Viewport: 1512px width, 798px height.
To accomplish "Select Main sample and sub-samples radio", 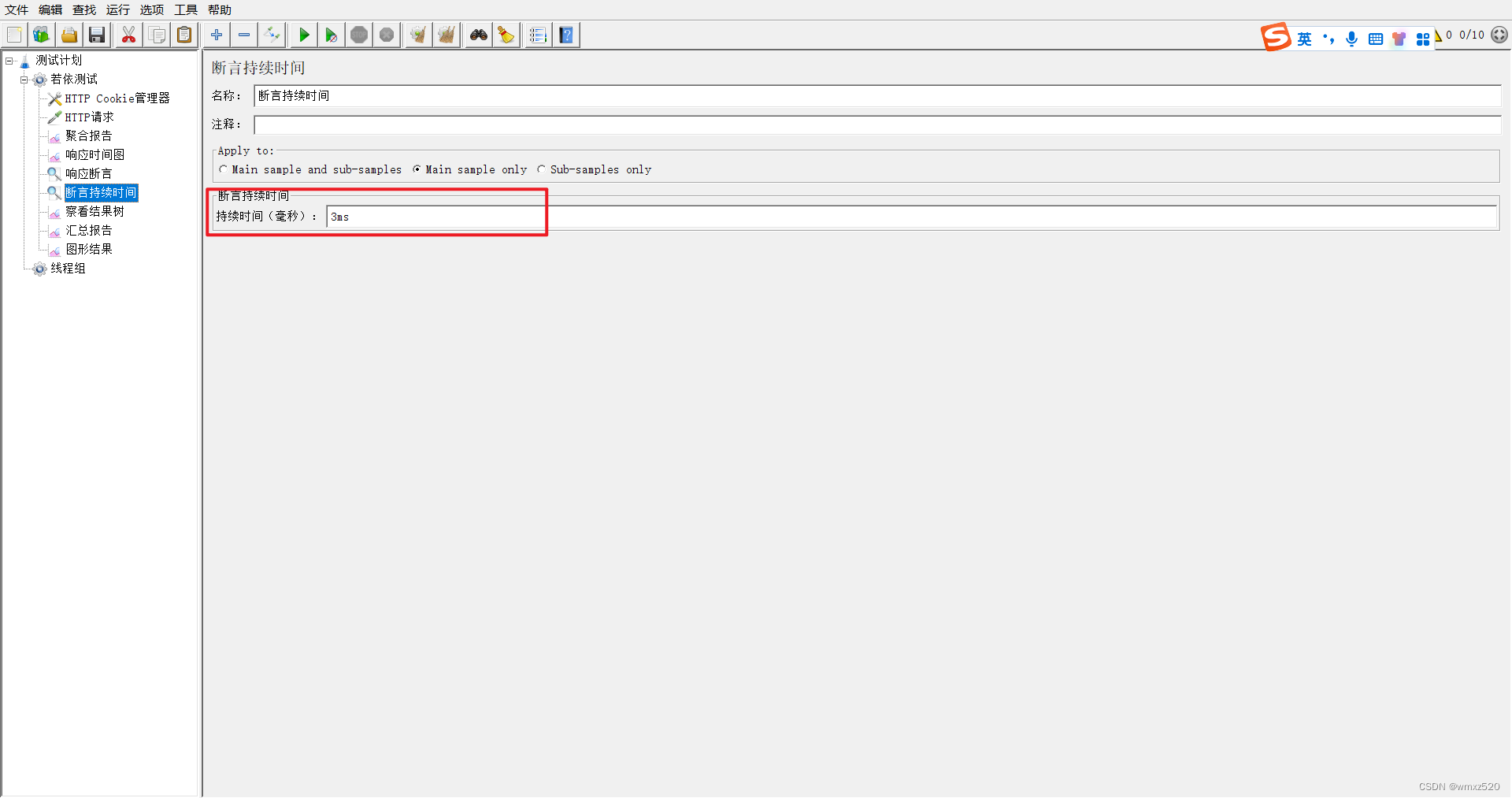I will (224, 169).
